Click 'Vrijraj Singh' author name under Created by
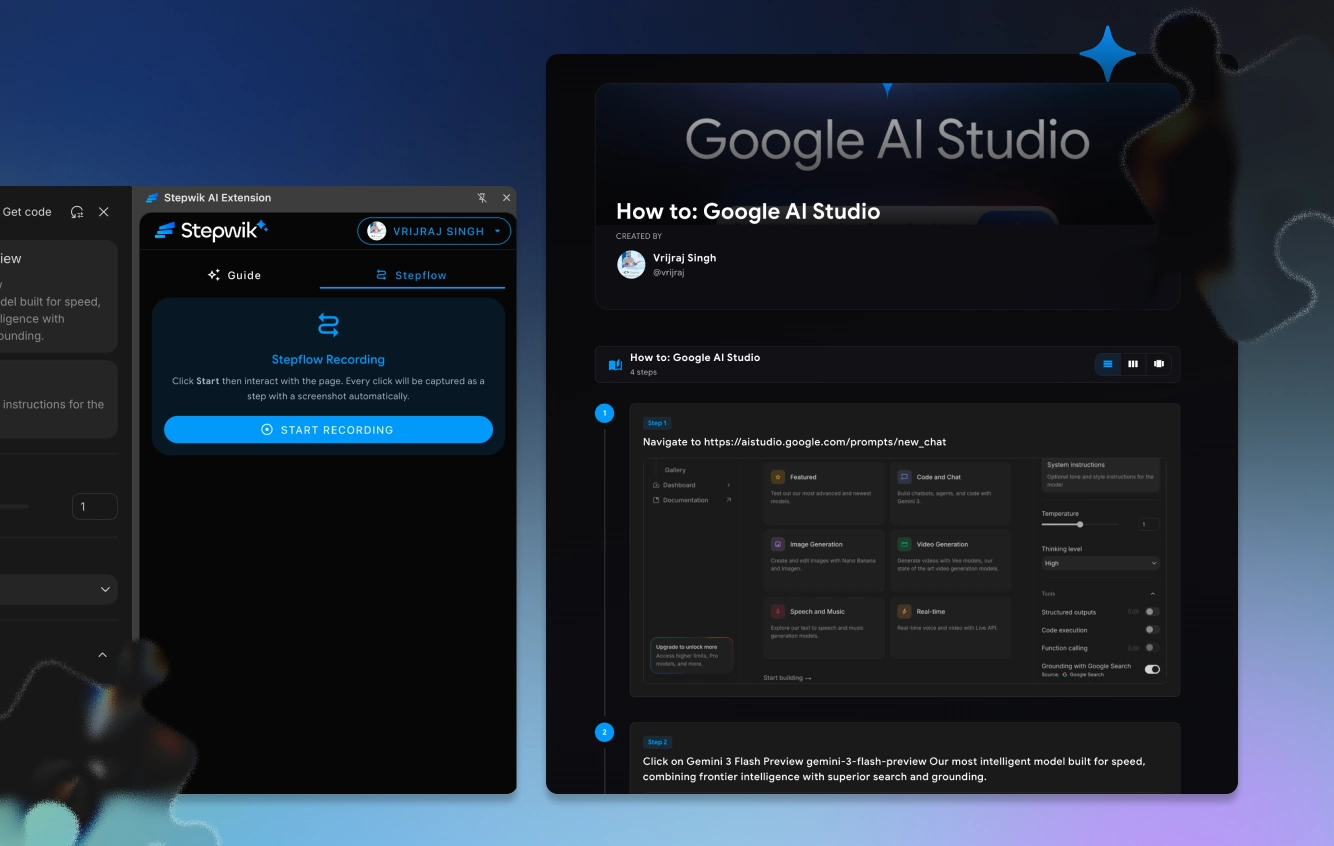 click(684, 257)
